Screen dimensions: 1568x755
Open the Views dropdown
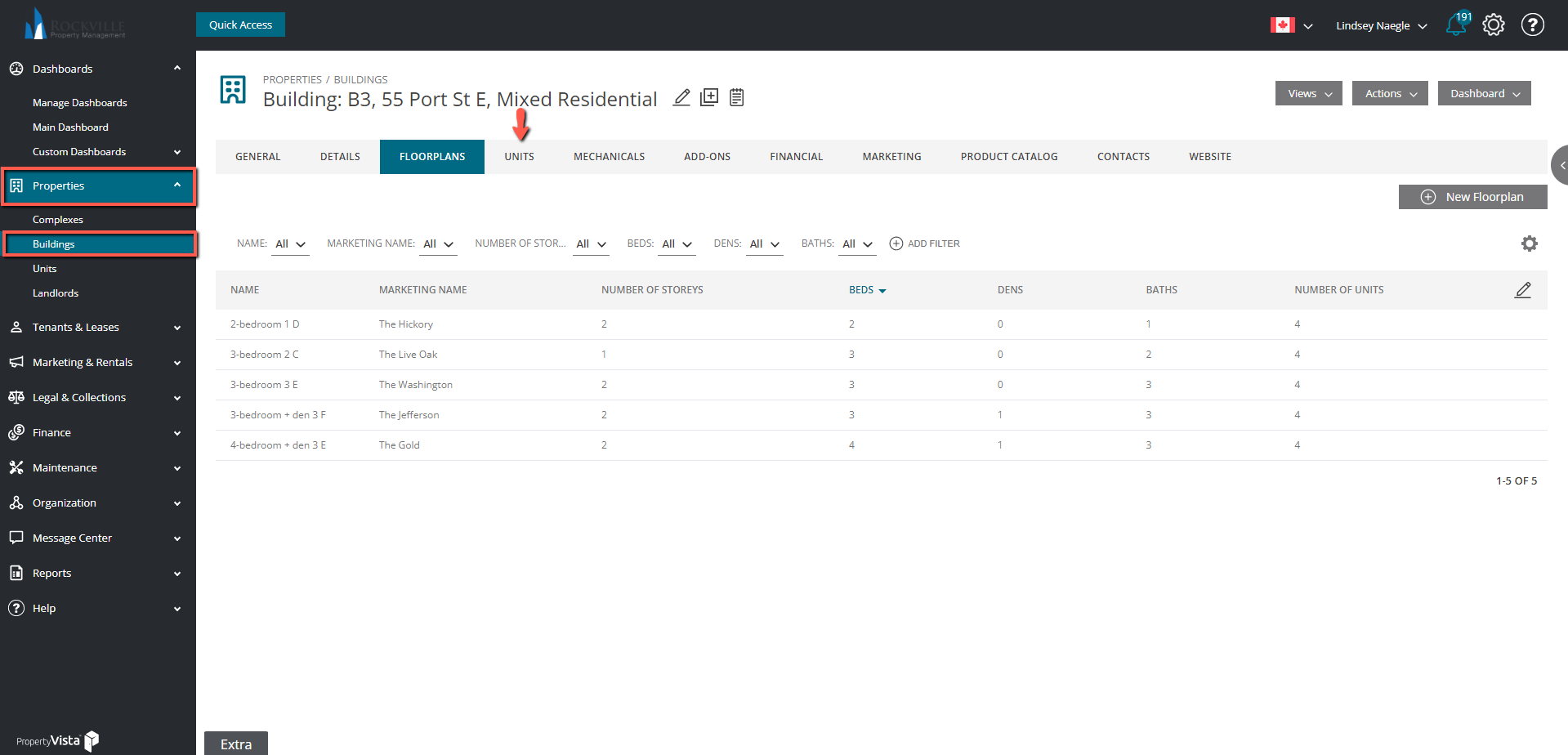pyautogui.click(x=1309, y=93)
